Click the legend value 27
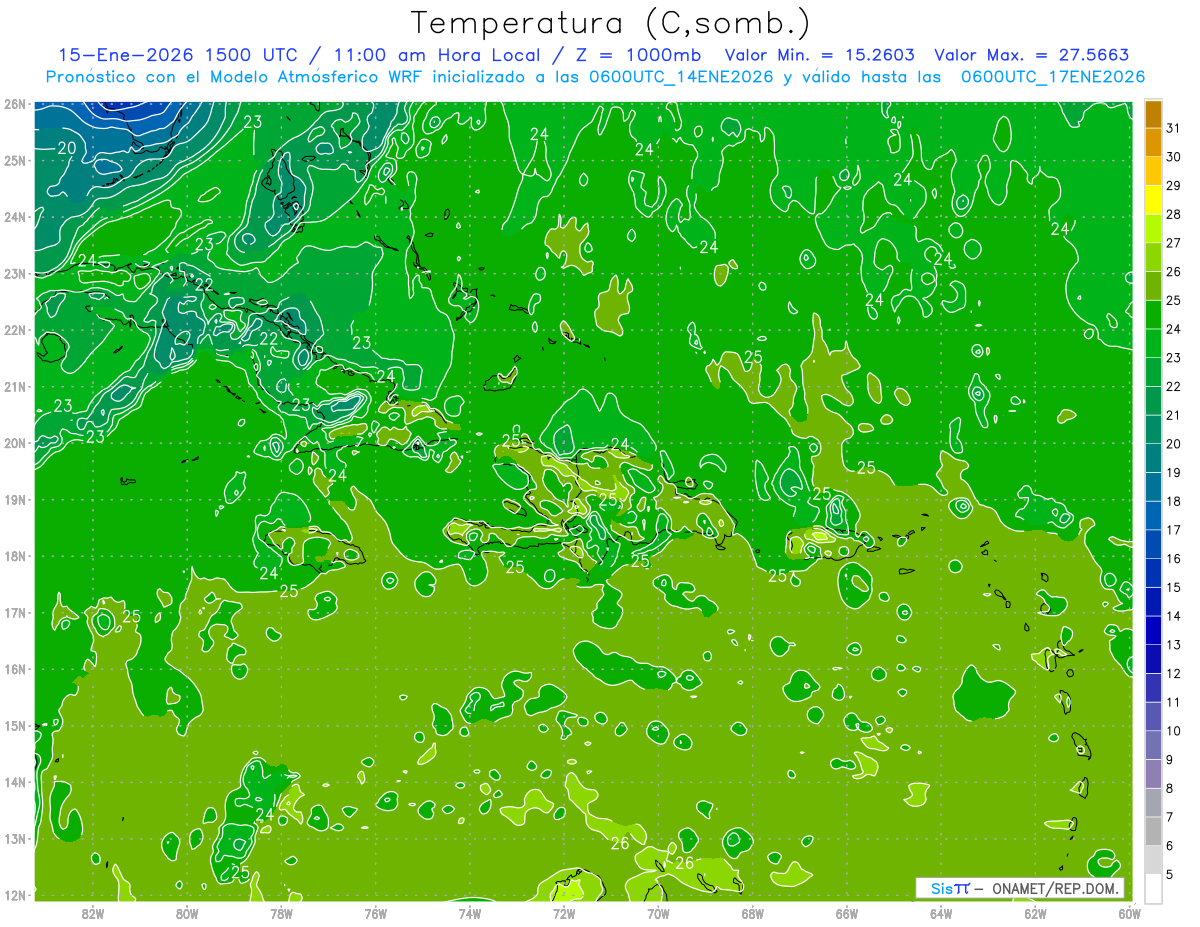 [1173, 242]
